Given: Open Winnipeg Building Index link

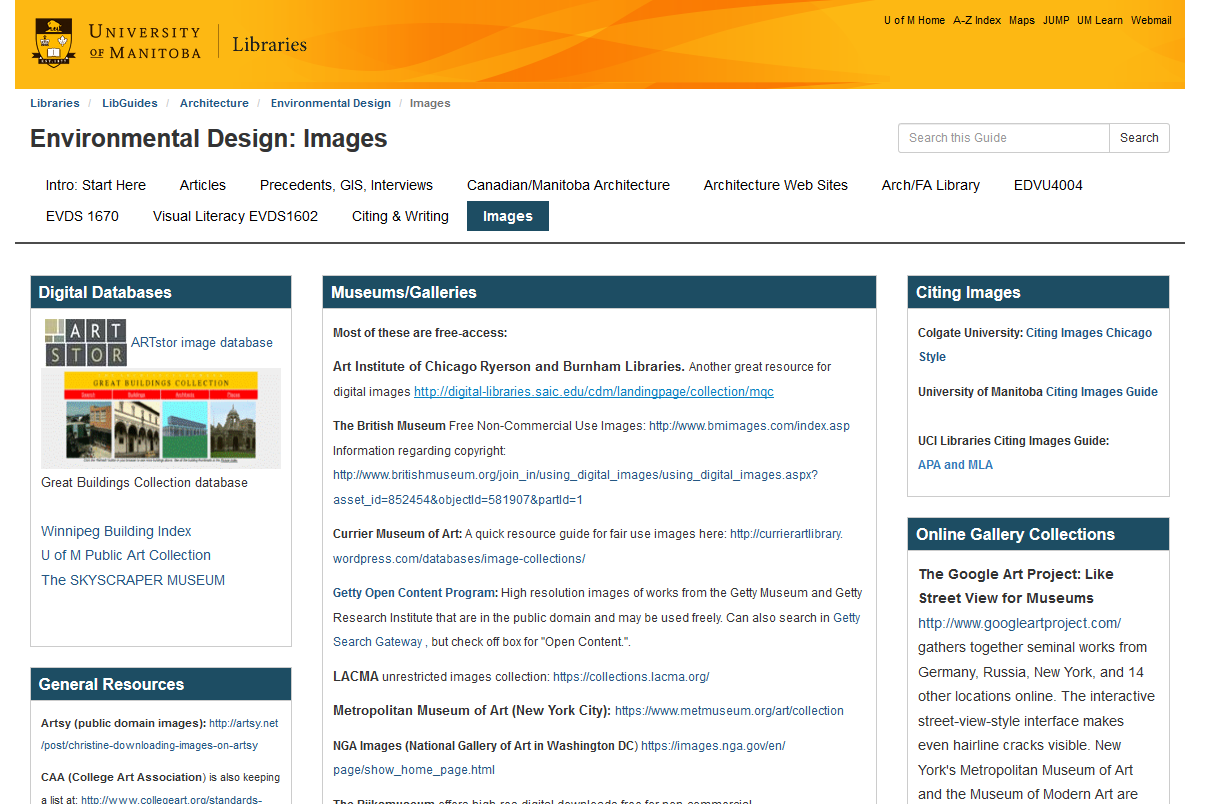Looking at the screenshot, I should pos(116,531).
